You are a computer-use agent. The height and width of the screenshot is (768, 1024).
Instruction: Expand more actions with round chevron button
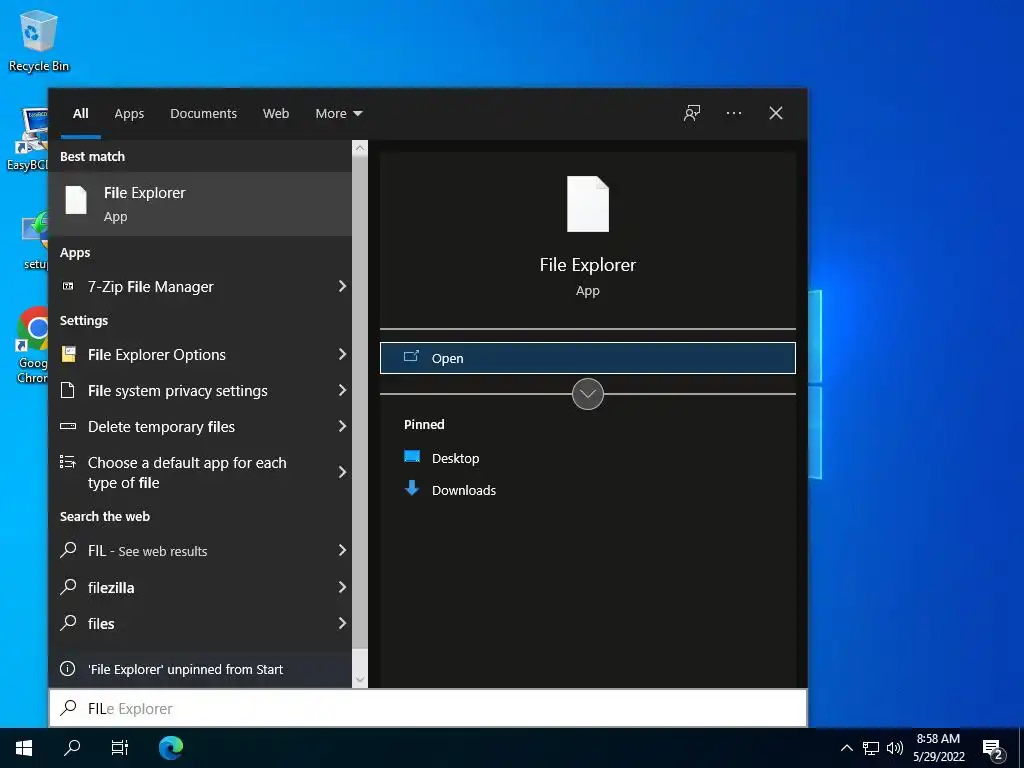(588, 394)
